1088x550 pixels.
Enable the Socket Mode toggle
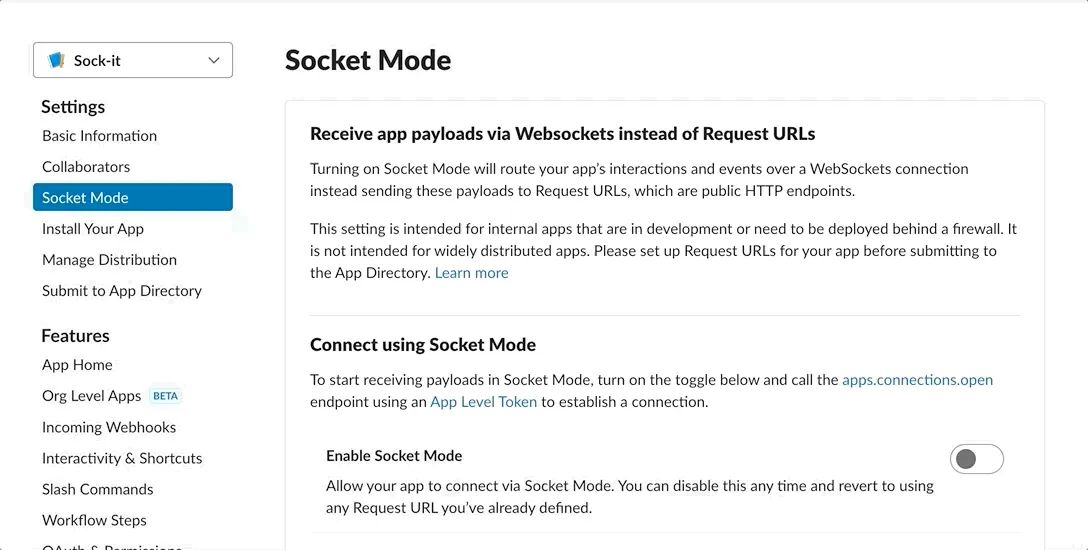(976, 459)
